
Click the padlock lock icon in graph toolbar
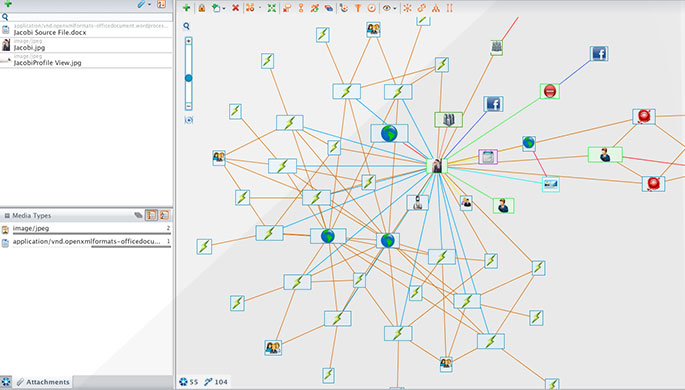point(201,8)
